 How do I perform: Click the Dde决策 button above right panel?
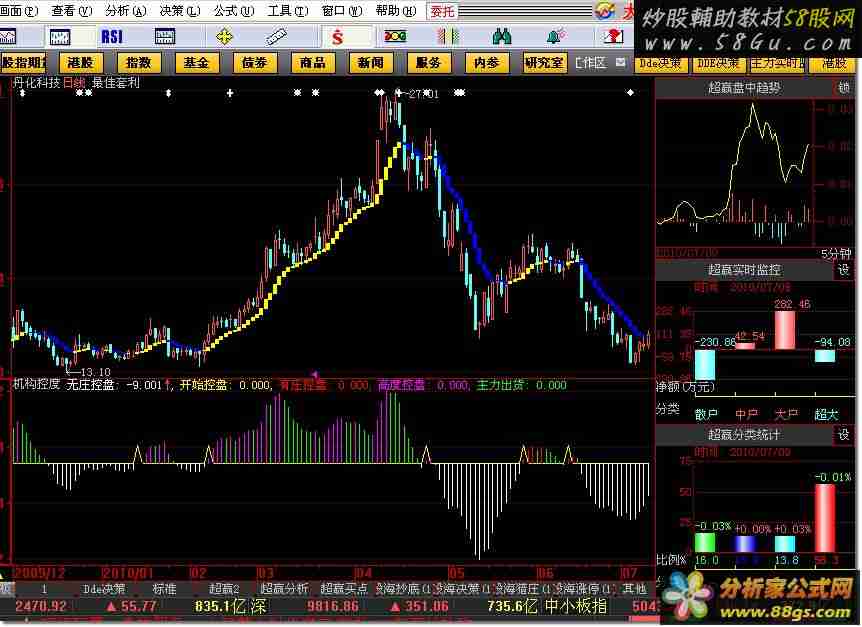[x=660, y=63]
